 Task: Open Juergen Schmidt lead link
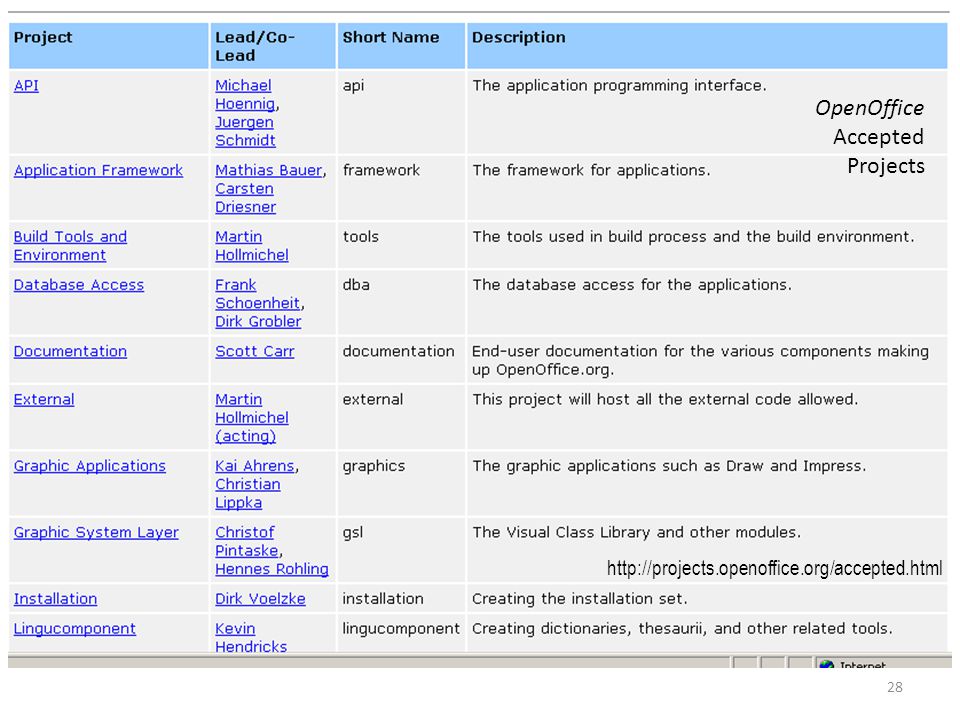pyautogui.click(x=245, y=131)
